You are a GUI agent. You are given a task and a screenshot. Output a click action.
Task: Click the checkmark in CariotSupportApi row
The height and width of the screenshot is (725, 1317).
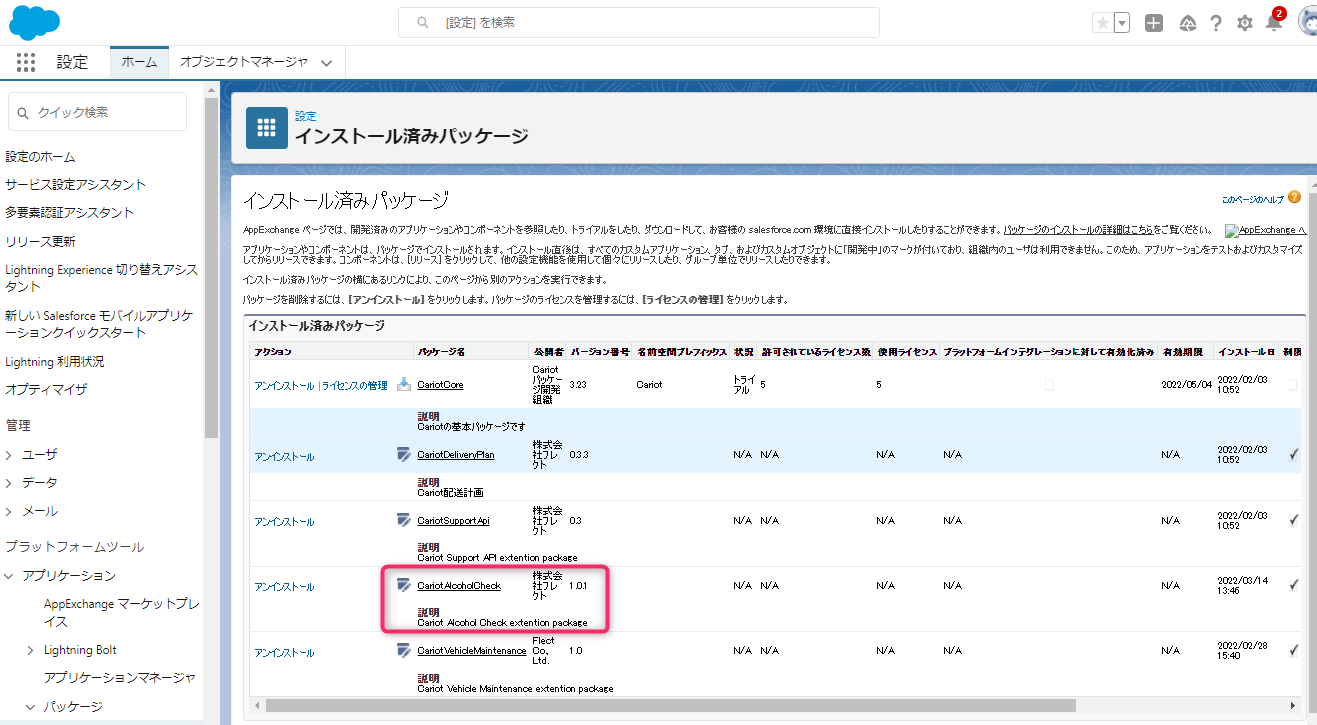click(1295, 520)
